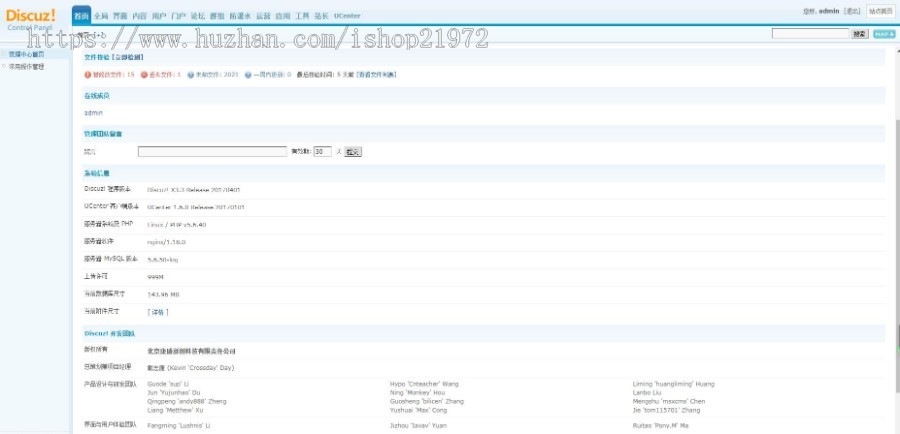Image resolution: width=900 pixels, height=434 pixels.
Task: Click the 丢失文件: 1 text
Action: (x=165, y=75)
